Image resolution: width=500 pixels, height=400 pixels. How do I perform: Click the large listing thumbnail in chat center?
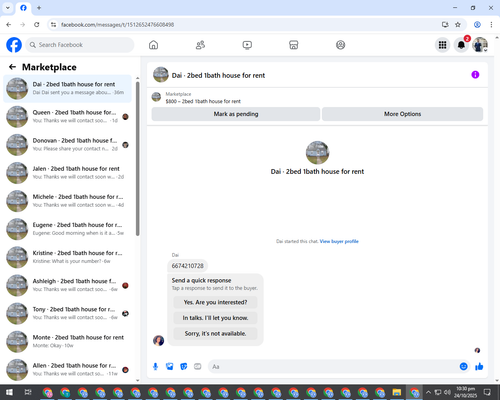(x=317, y=153)
